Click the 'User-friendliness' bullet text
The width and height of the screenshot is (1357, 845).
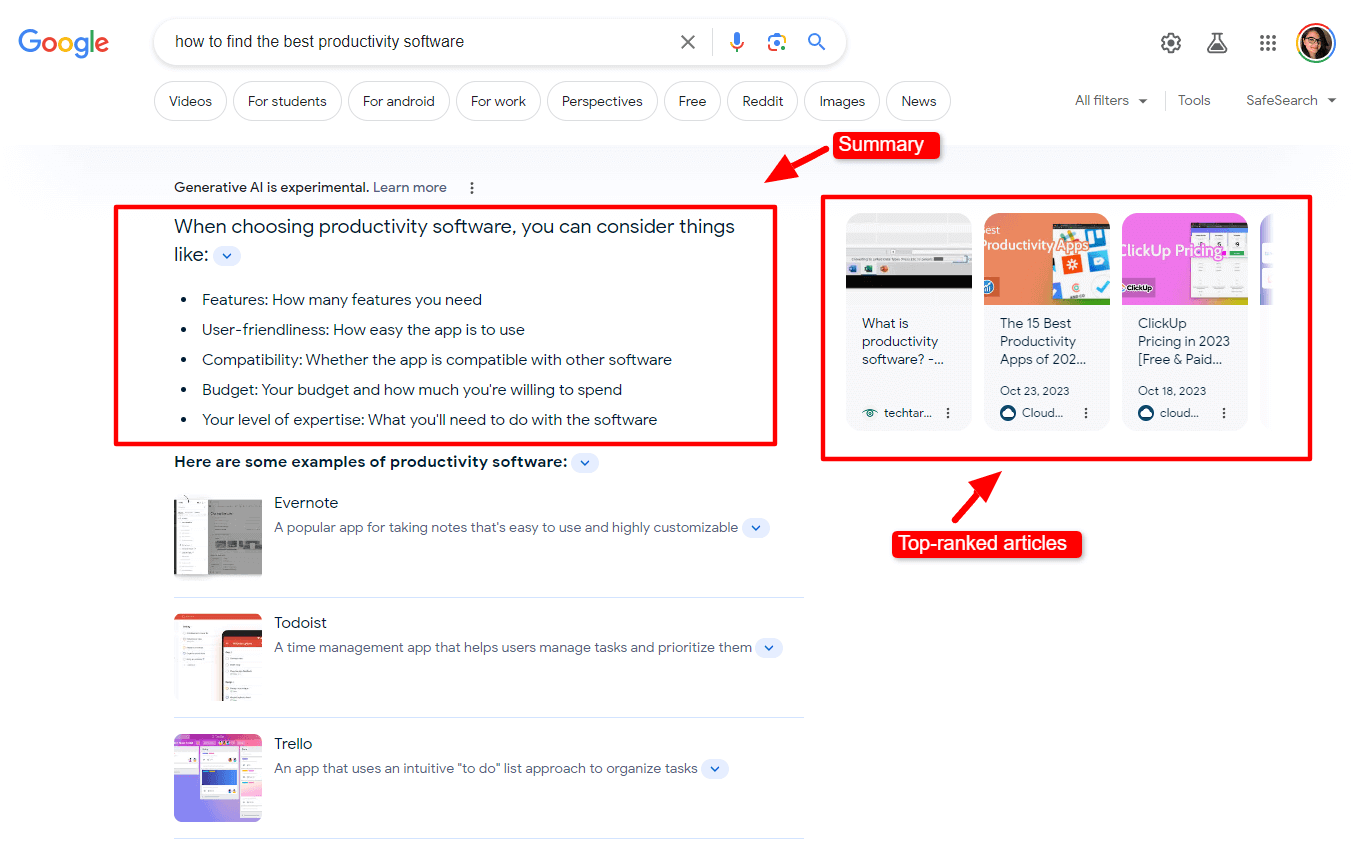point(363,330)
